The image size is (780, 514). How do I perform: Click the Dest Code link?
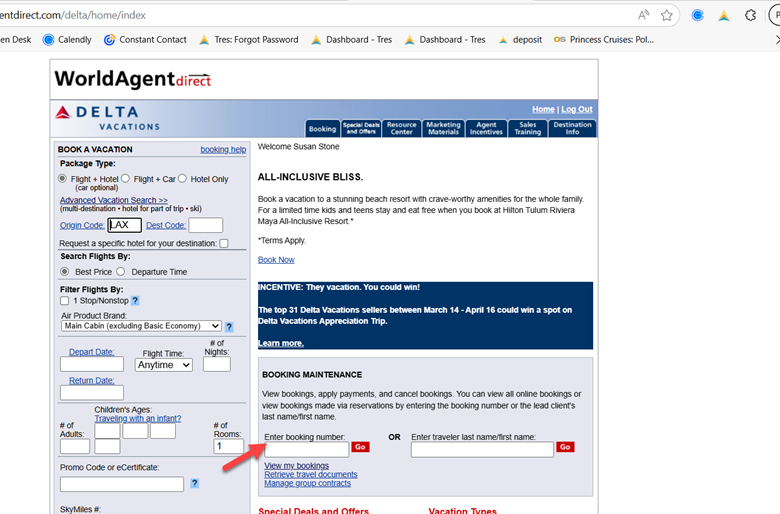tap(166, 225)
